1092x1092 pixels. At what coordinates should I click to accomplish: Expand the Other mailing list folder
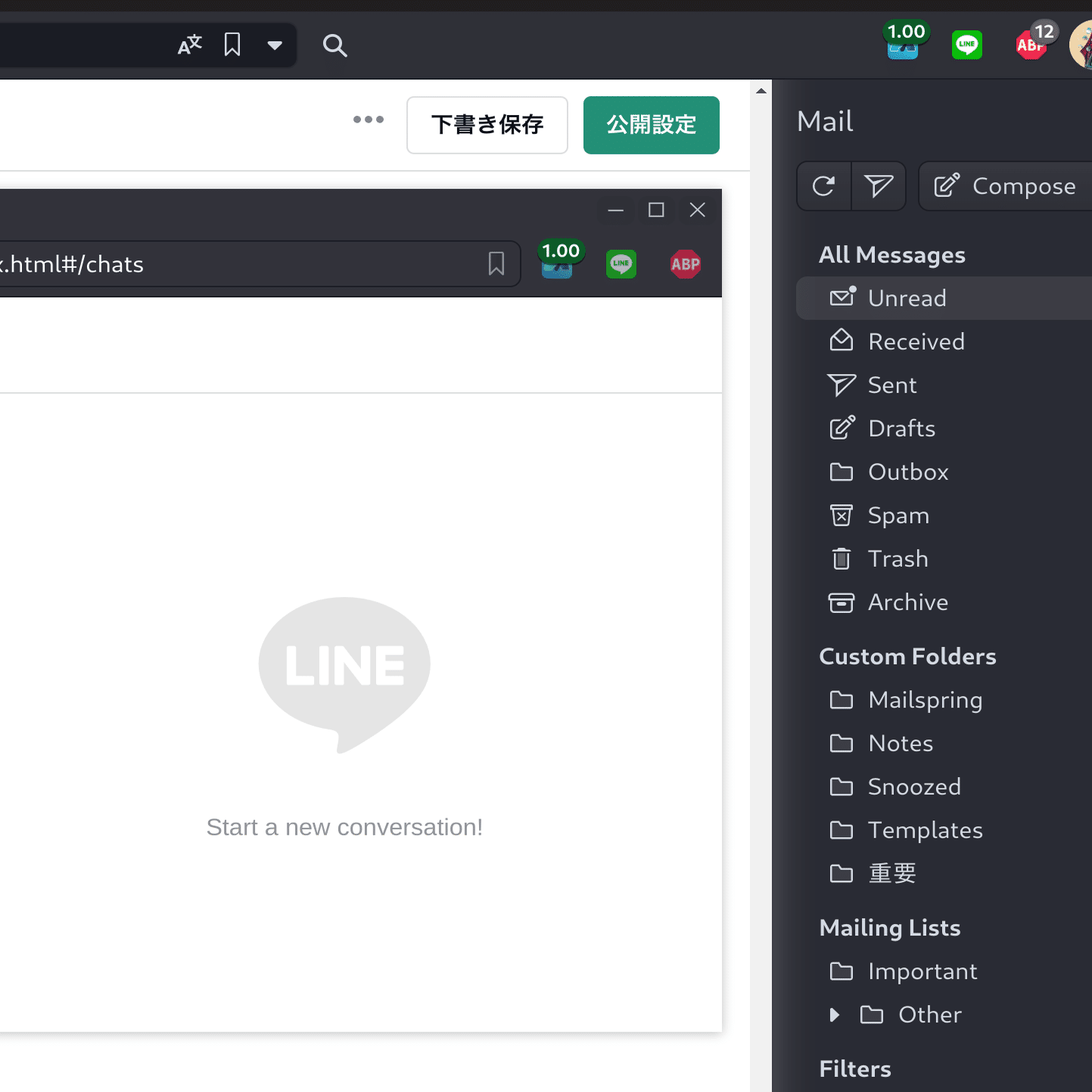click(x=835, y=1015)
